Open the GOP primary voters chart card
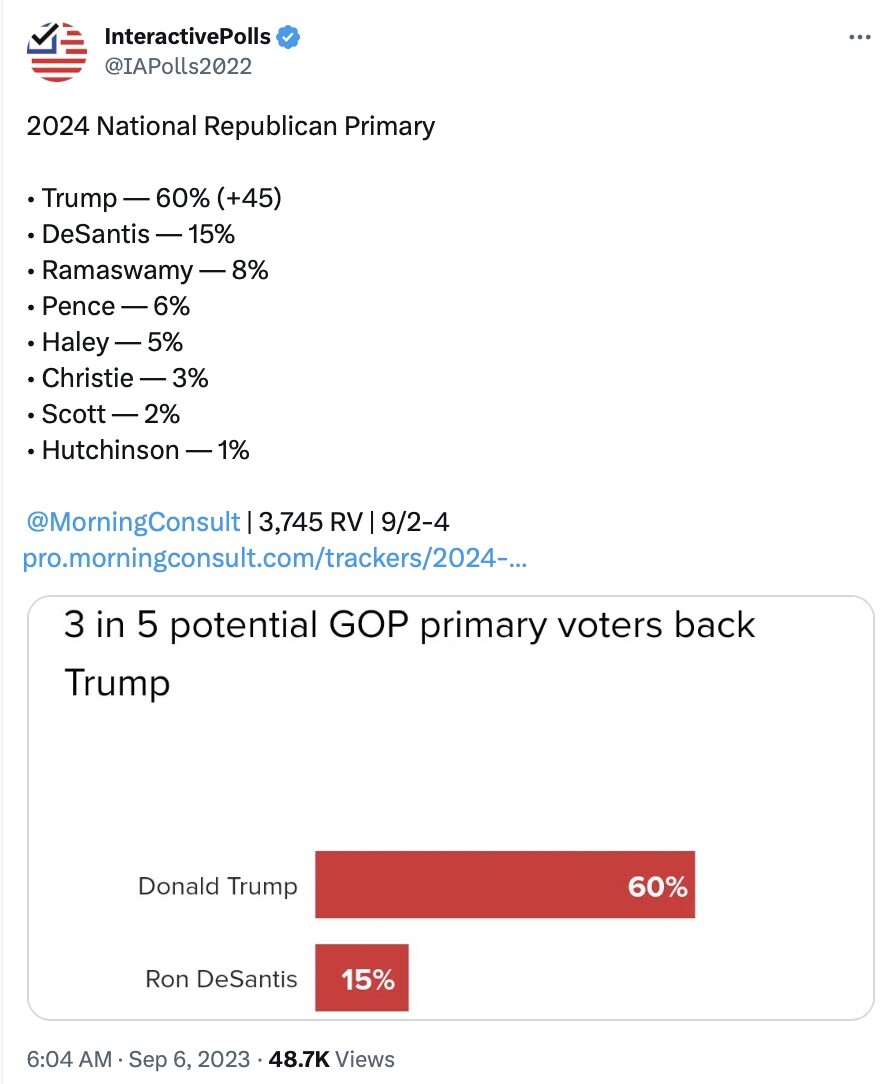 pyautogui.click(x=451, y=807)
